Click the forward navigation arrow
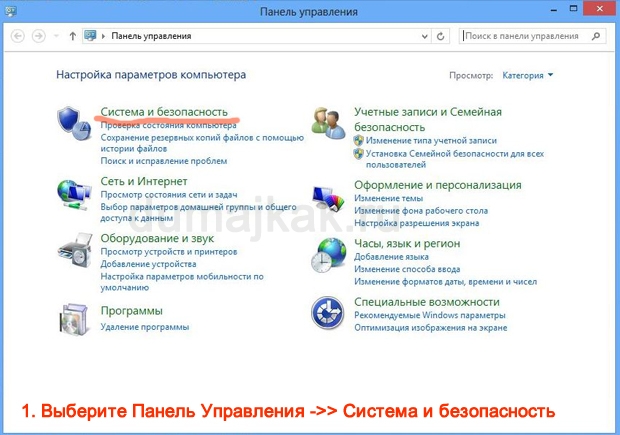This screenshot has width=620, height=435. pyautogui.click(x=38, y=36)
